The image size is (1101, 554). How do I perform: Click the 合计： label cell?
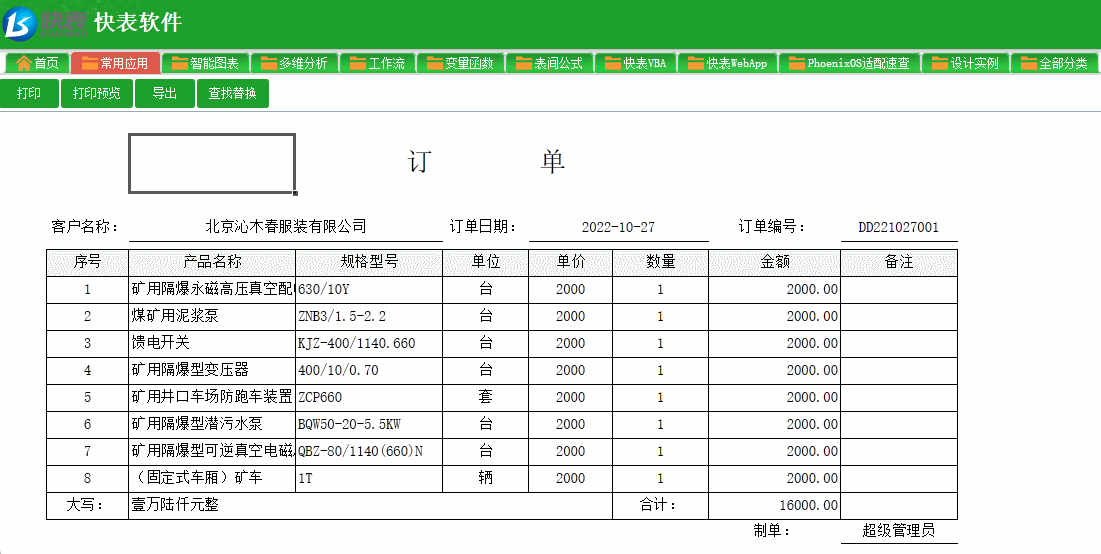[x=661, y=505]
